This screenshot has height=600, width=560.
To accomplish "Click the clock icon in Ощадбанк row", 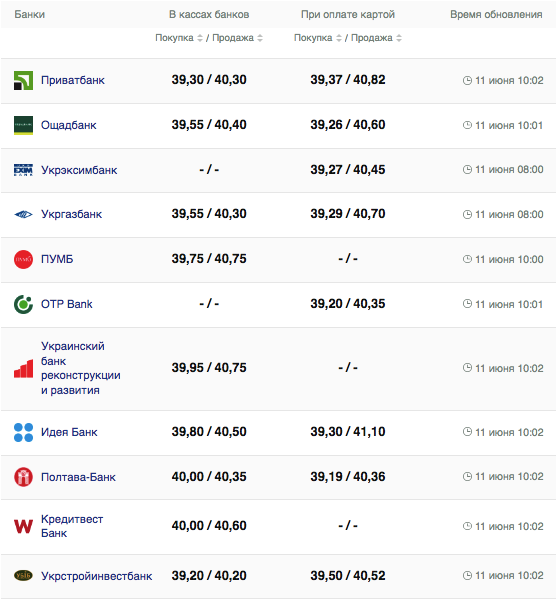I will pos(467,125).
